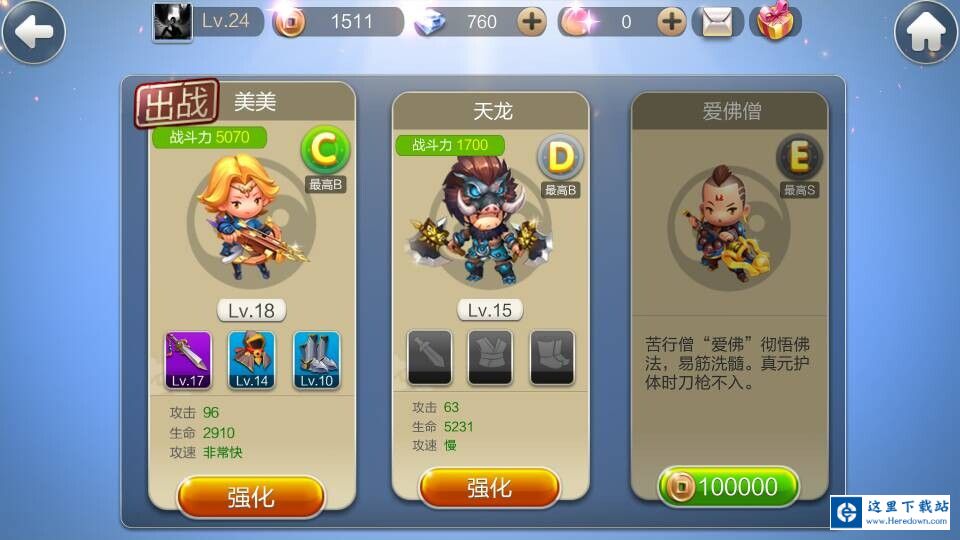Select 美美's armor equipment Lv.14
Image resolution: width=960 pixels, height=540 pixels.
click(252, 360)
